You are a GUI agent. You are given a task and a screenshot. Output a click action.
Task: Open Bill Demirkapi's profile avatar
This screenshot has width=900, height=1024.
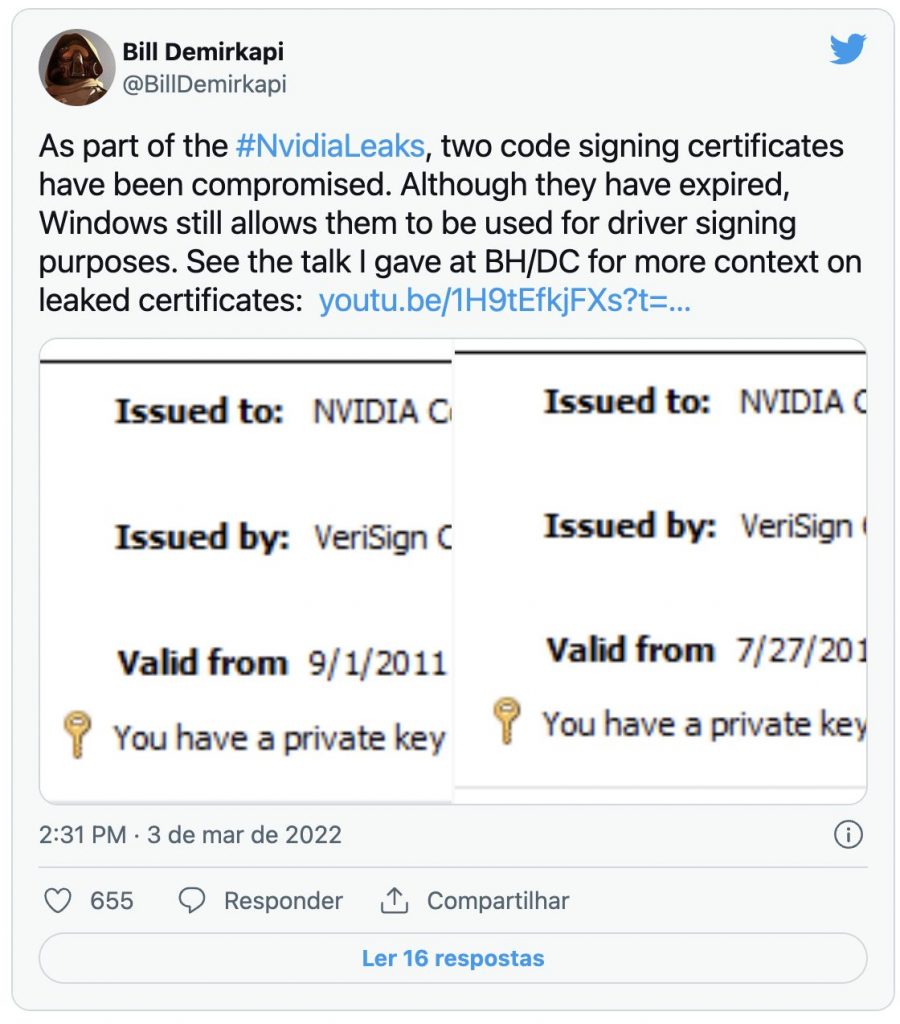tap(77, 67)
